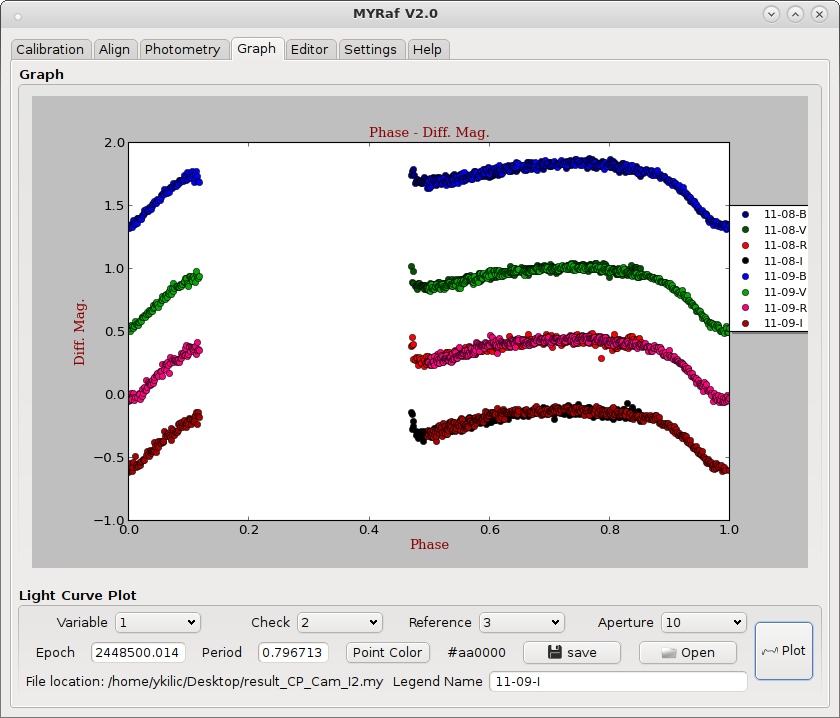Open the Settings tab

pyautogui.click(x=370, y=49)
